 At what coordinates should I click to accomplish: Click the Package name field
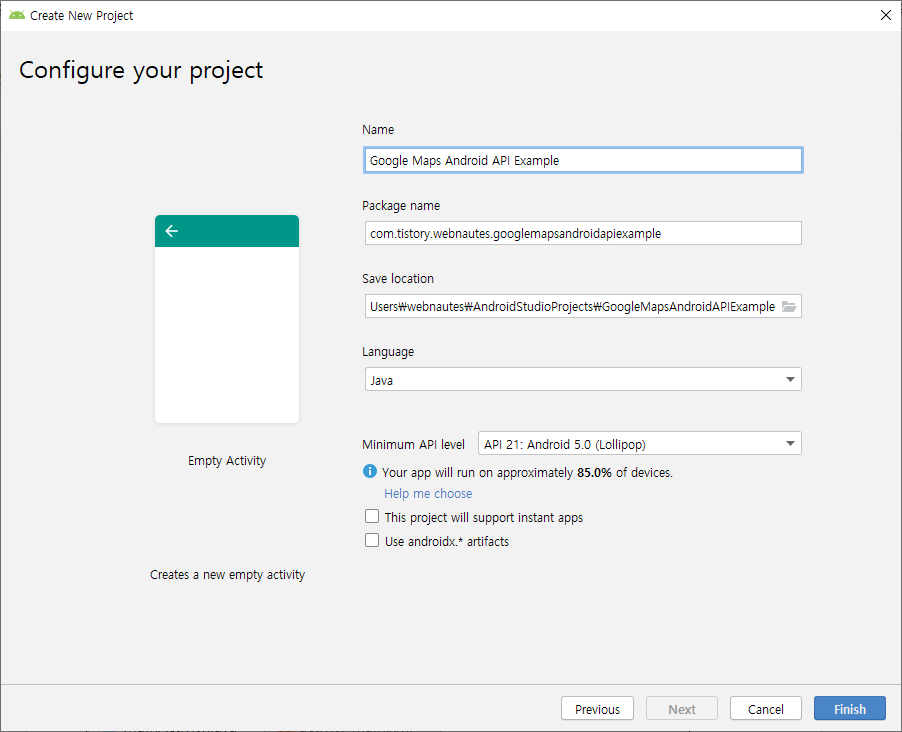[x=583, y=233]
